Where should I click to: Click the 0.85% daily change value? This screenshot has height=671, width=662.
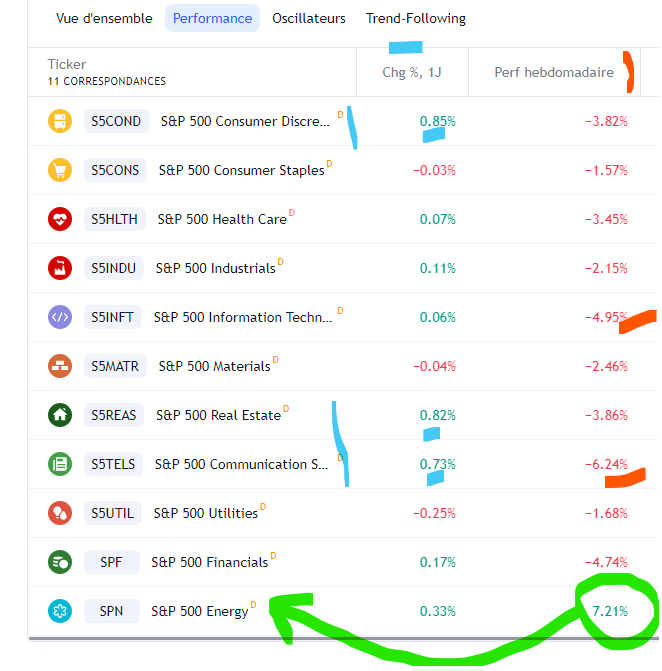(x=437, y=122)
